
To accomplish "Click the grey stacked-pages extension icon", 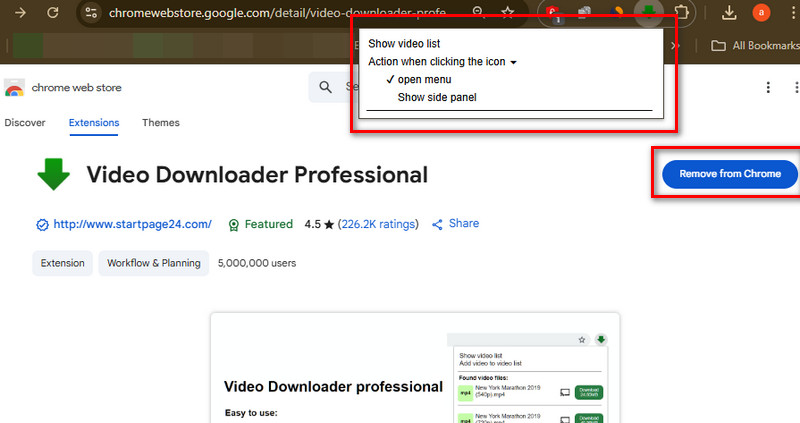I will pos(584,12).
